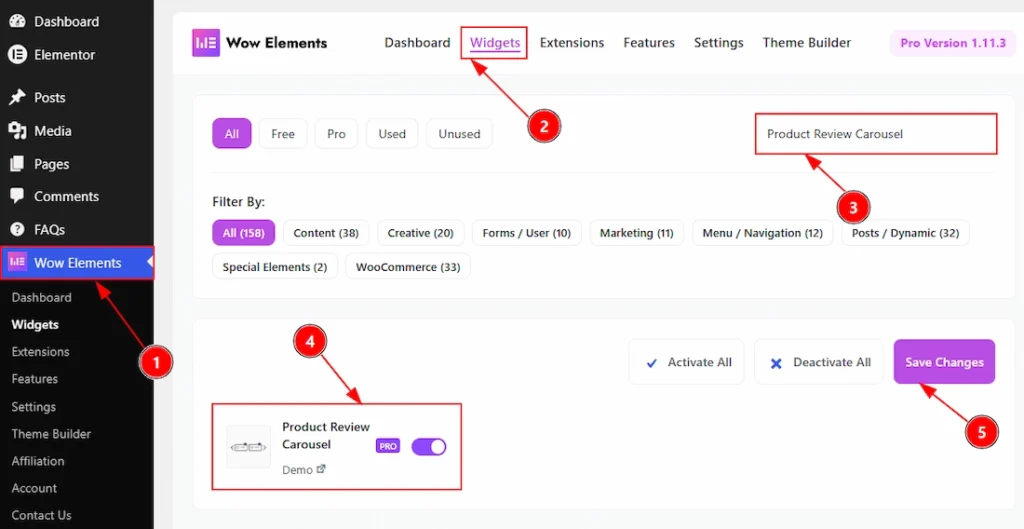Click the Save Changes button
The image size is (1024, 529).
[x=944, y=362]
